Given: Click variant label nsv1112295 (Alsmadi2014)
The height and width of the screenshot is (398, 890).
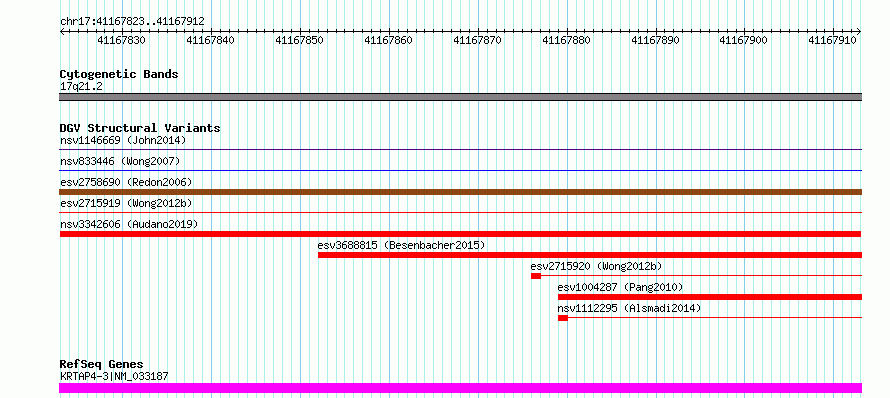Looking at the screenshot, I should click(629, 308).
